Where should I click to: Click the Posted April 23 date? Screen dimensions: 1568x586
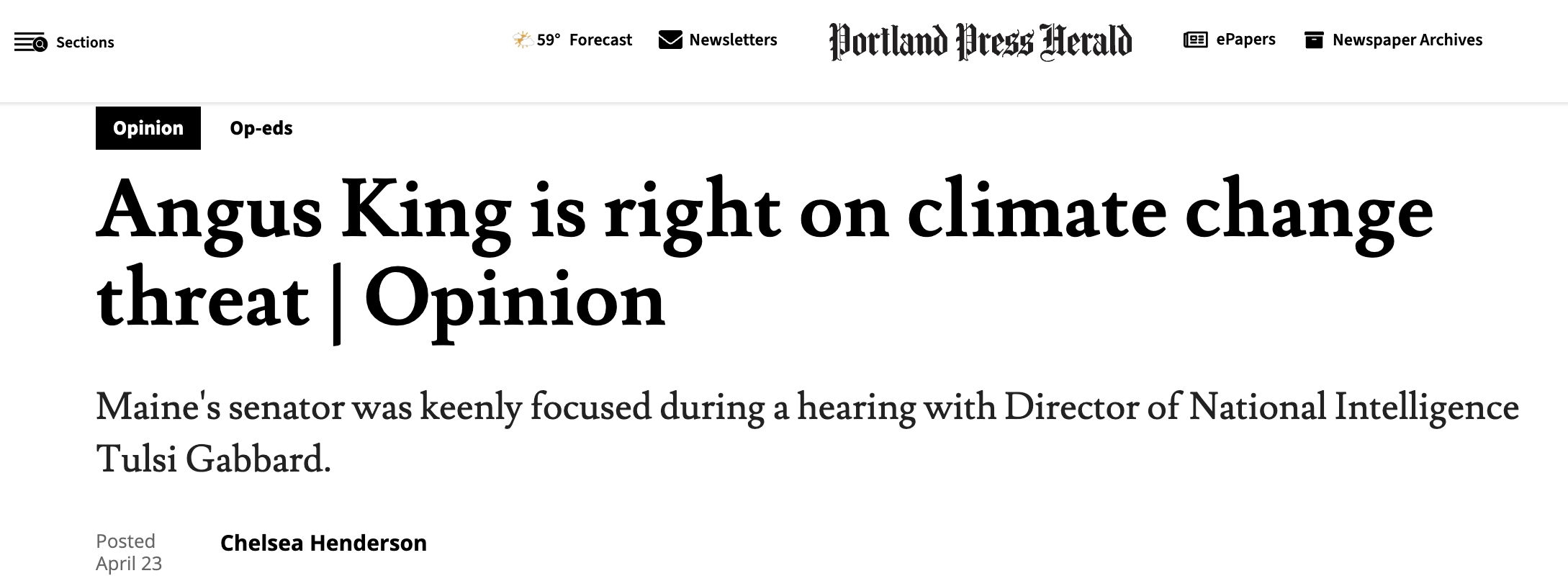129,552
